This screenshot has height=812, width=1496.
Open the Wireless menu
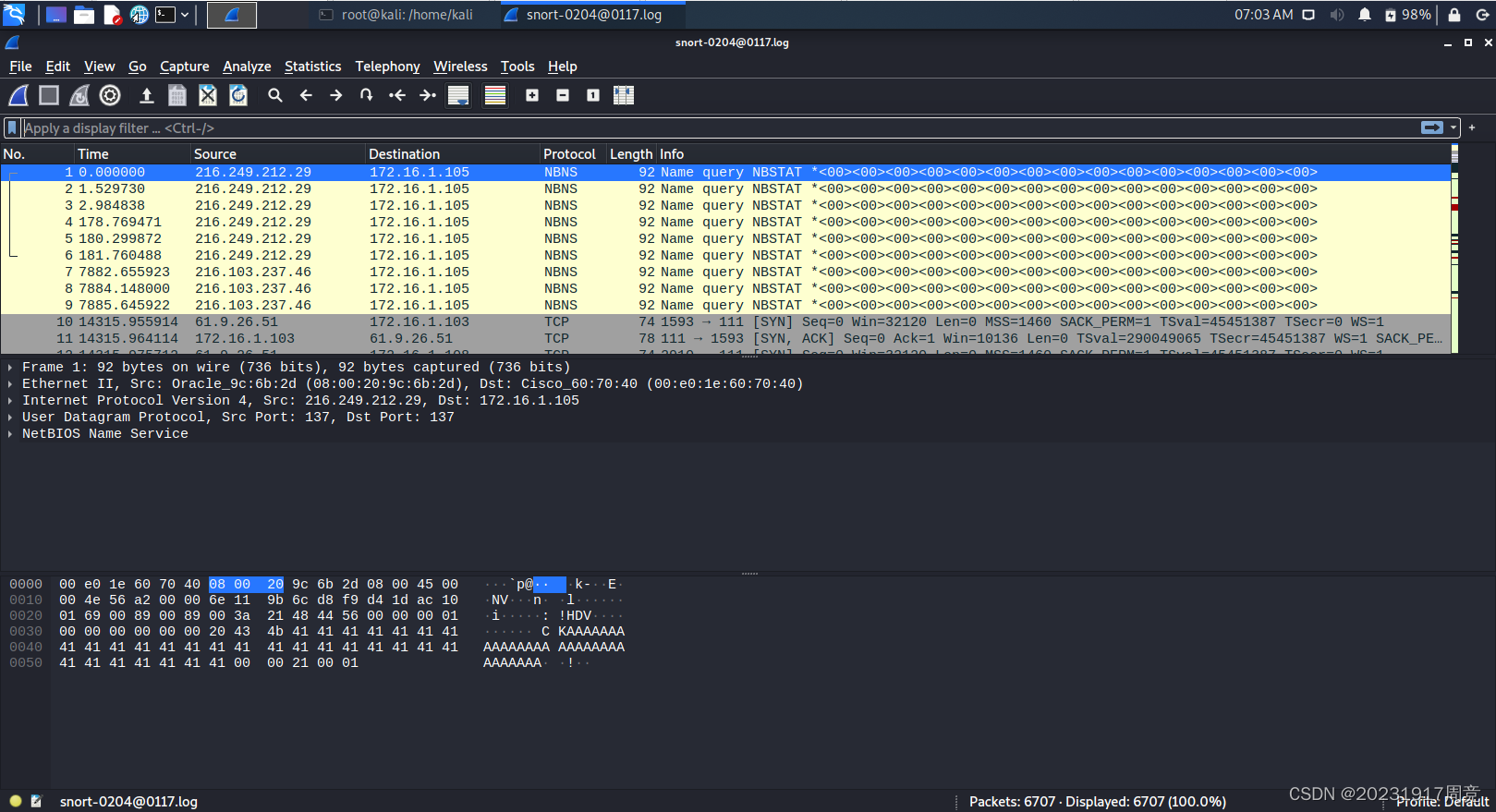click(x=460, y=67)
